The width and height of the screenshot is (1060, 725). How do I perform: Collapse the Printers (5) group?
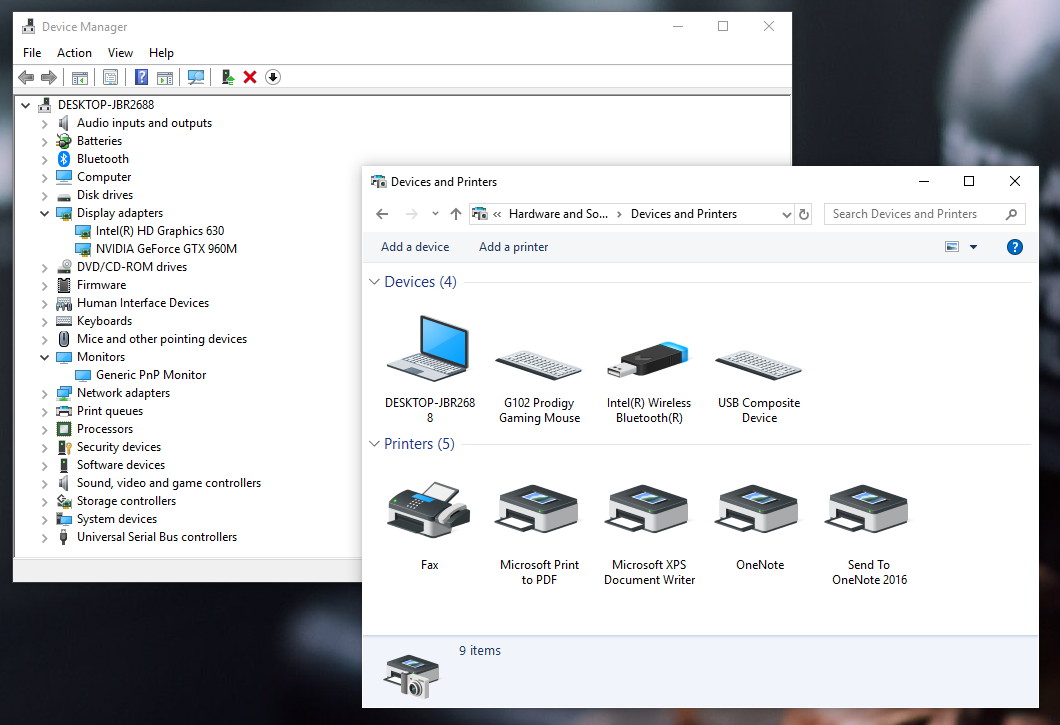[x=374, y=444]
